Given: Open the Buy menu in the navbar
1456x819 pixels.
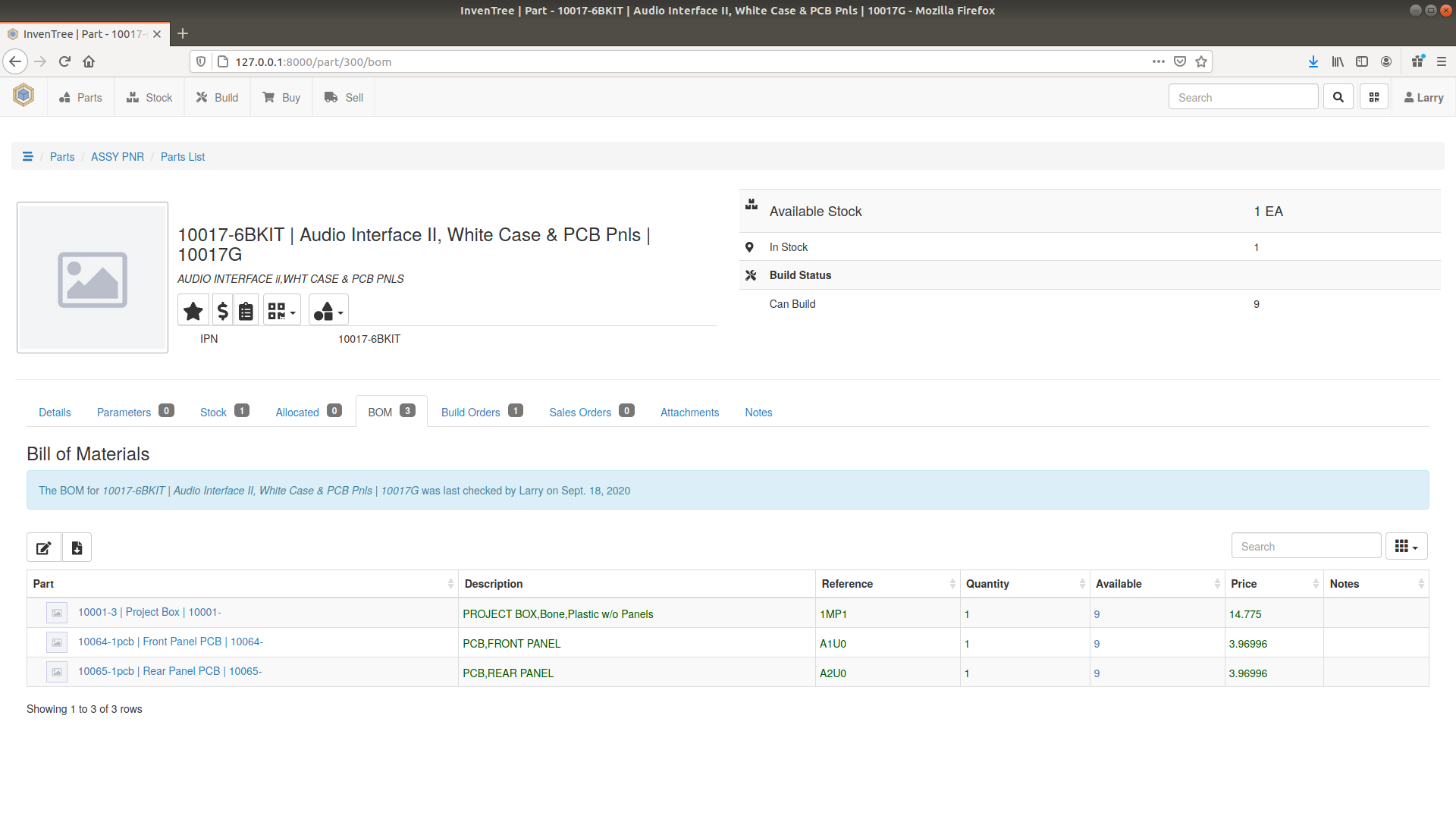Looking at the screenshot, I should 281,97.
